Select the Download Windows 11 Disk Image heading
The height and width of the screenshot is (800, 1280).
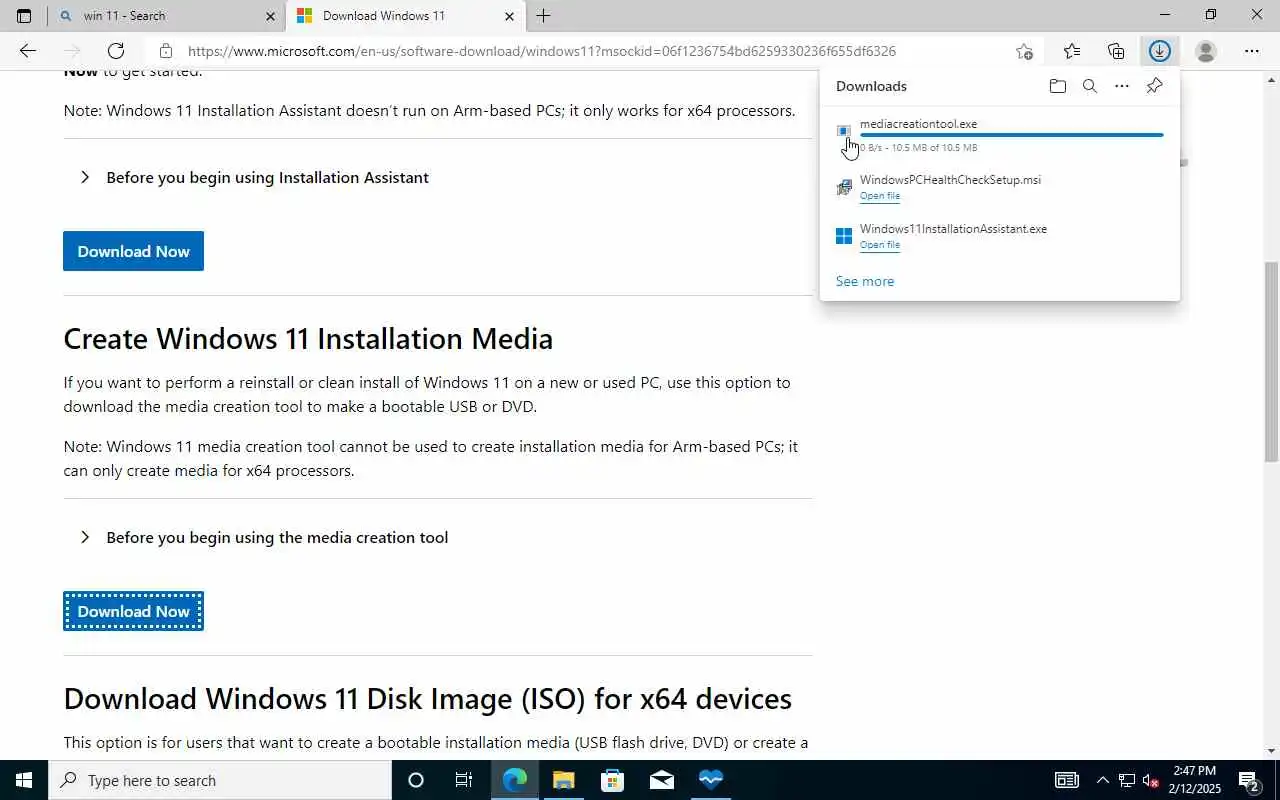428,698
